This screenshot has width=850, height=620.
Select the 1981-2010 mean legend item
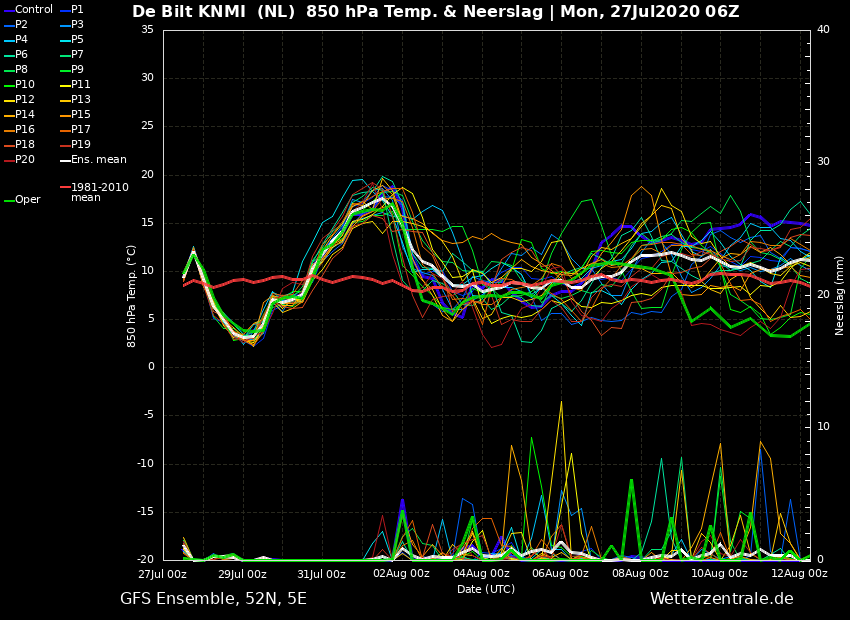94,192
